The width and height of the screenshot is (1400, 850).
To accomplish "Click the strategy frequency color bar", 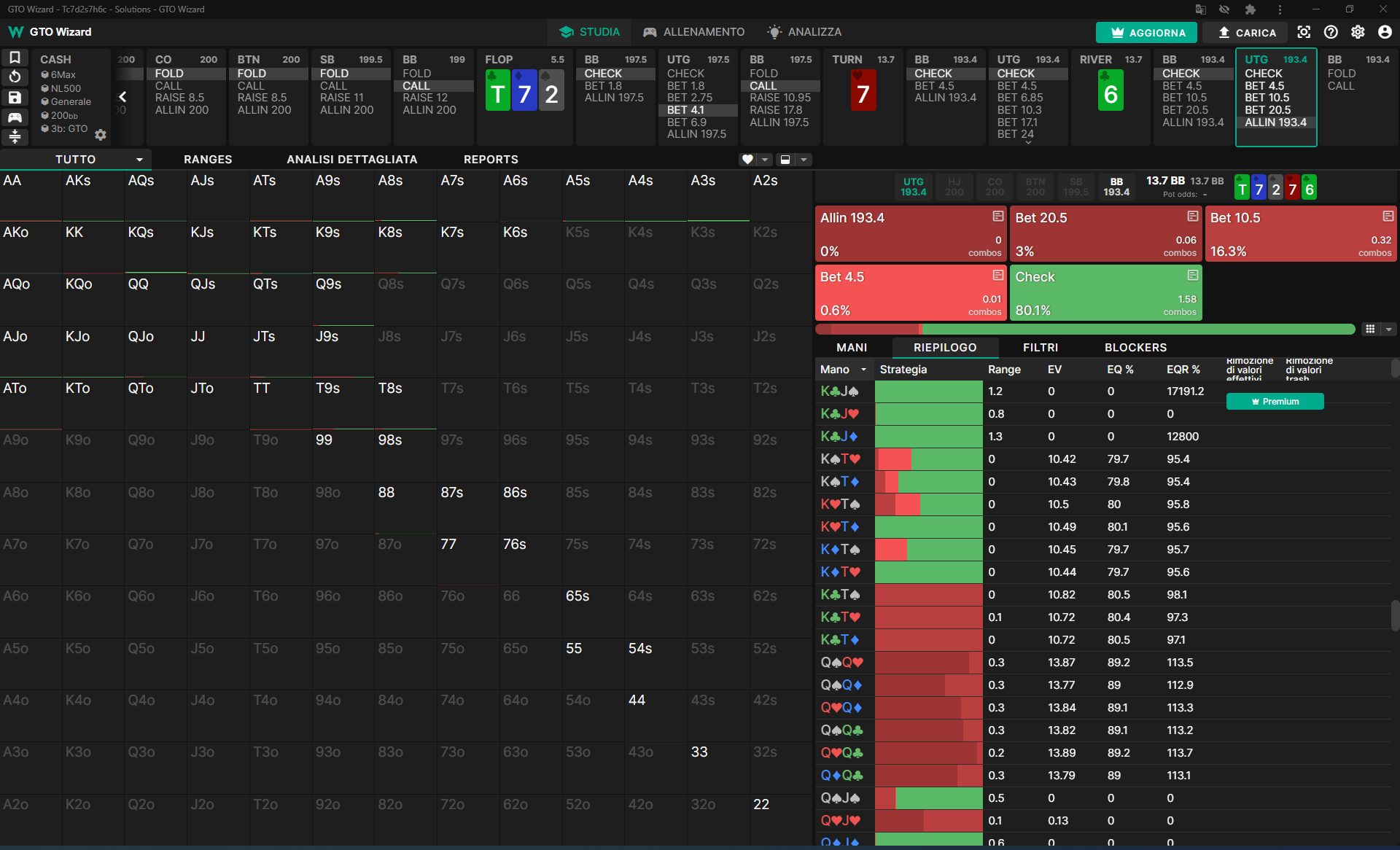I will coord(1085,330).
